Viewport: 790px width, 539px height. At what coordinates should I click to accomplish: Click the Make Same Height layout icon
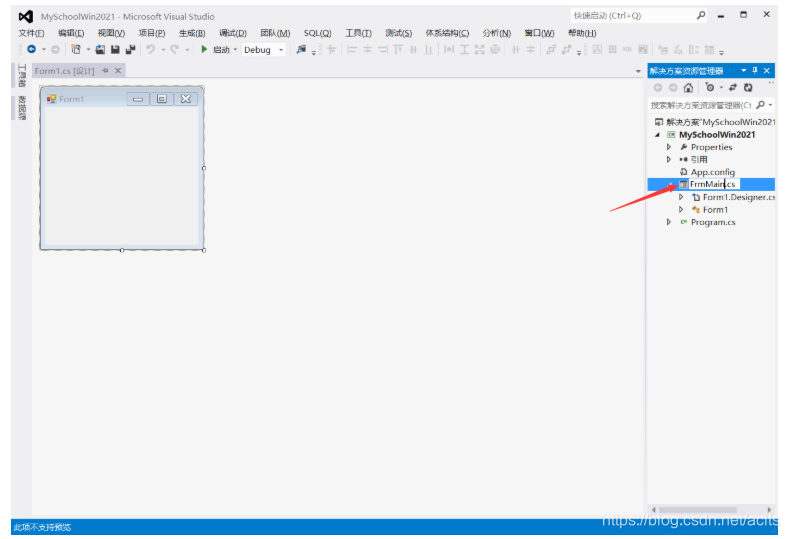pos(465,49)
